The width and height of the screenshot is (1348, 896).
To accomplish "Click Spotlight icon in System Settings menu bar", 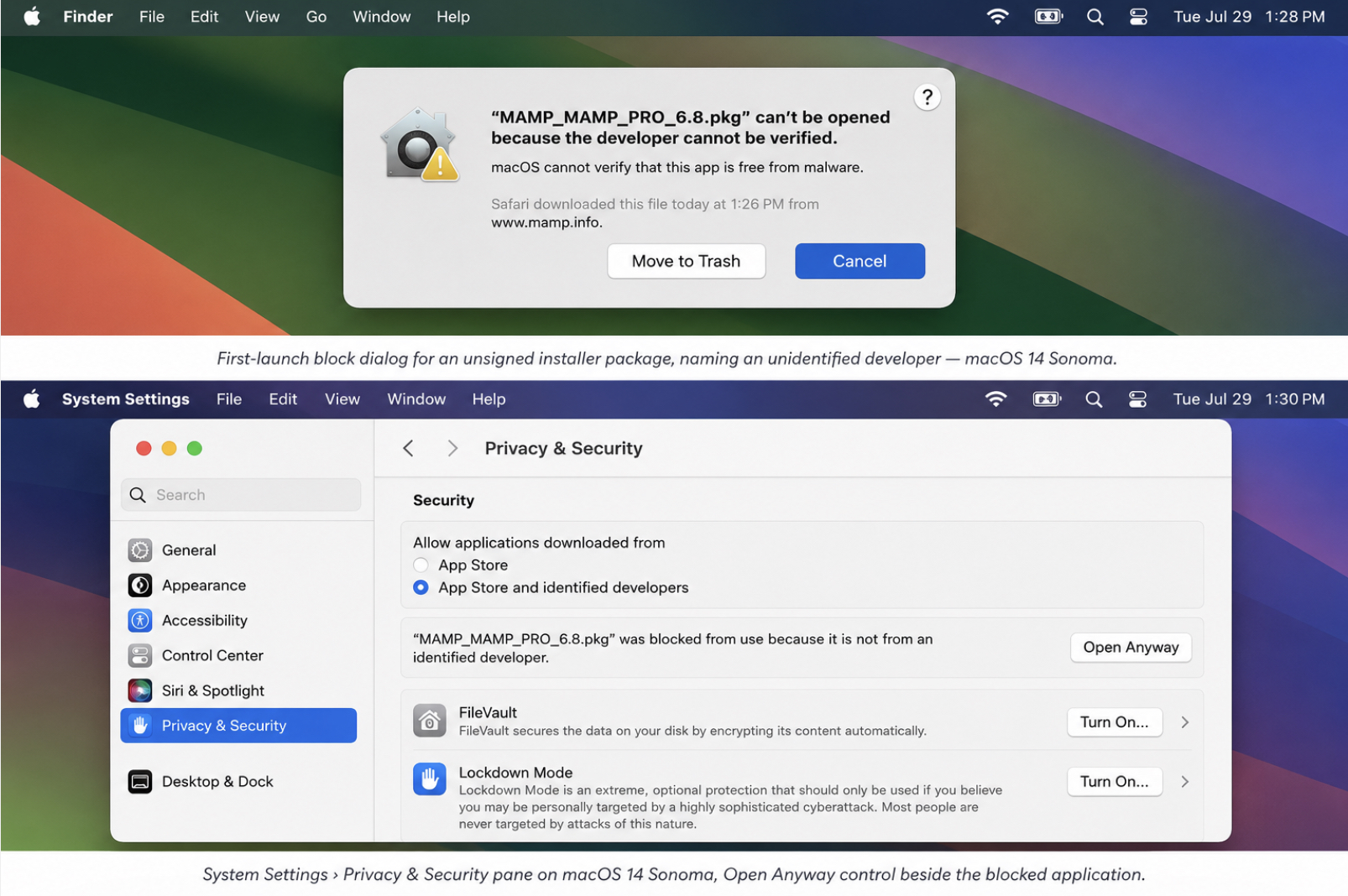I will pos(1094,399).
